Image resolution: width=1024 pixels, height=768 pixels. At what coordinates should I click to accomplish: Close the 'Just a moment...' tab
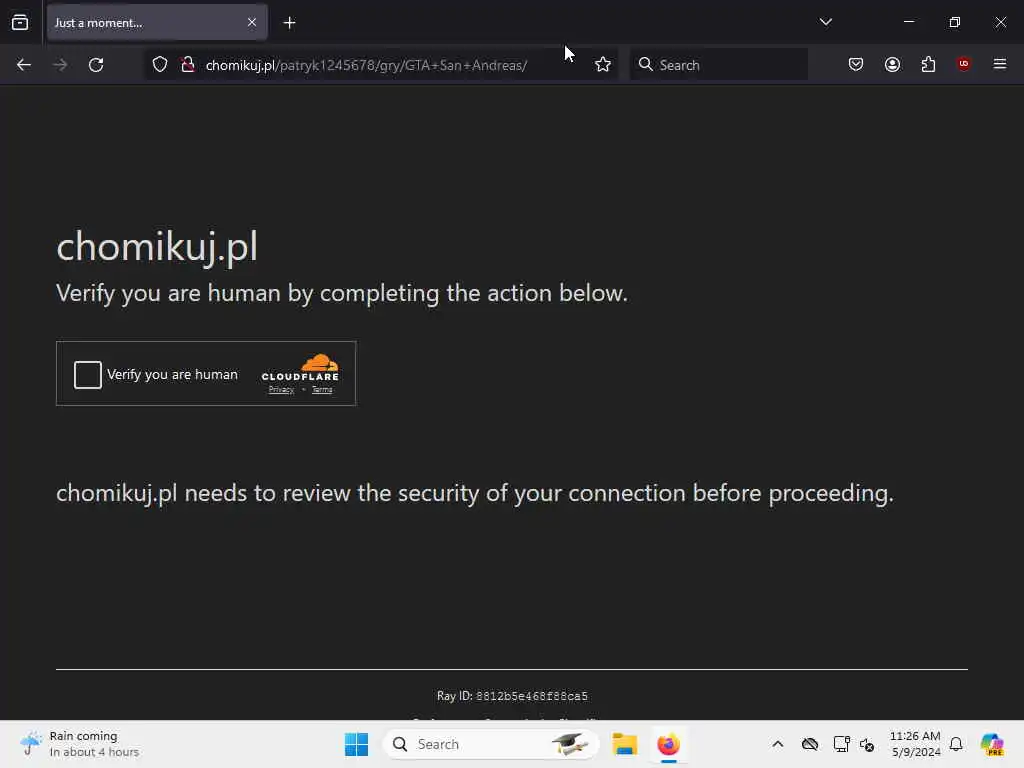click(252, 22)
